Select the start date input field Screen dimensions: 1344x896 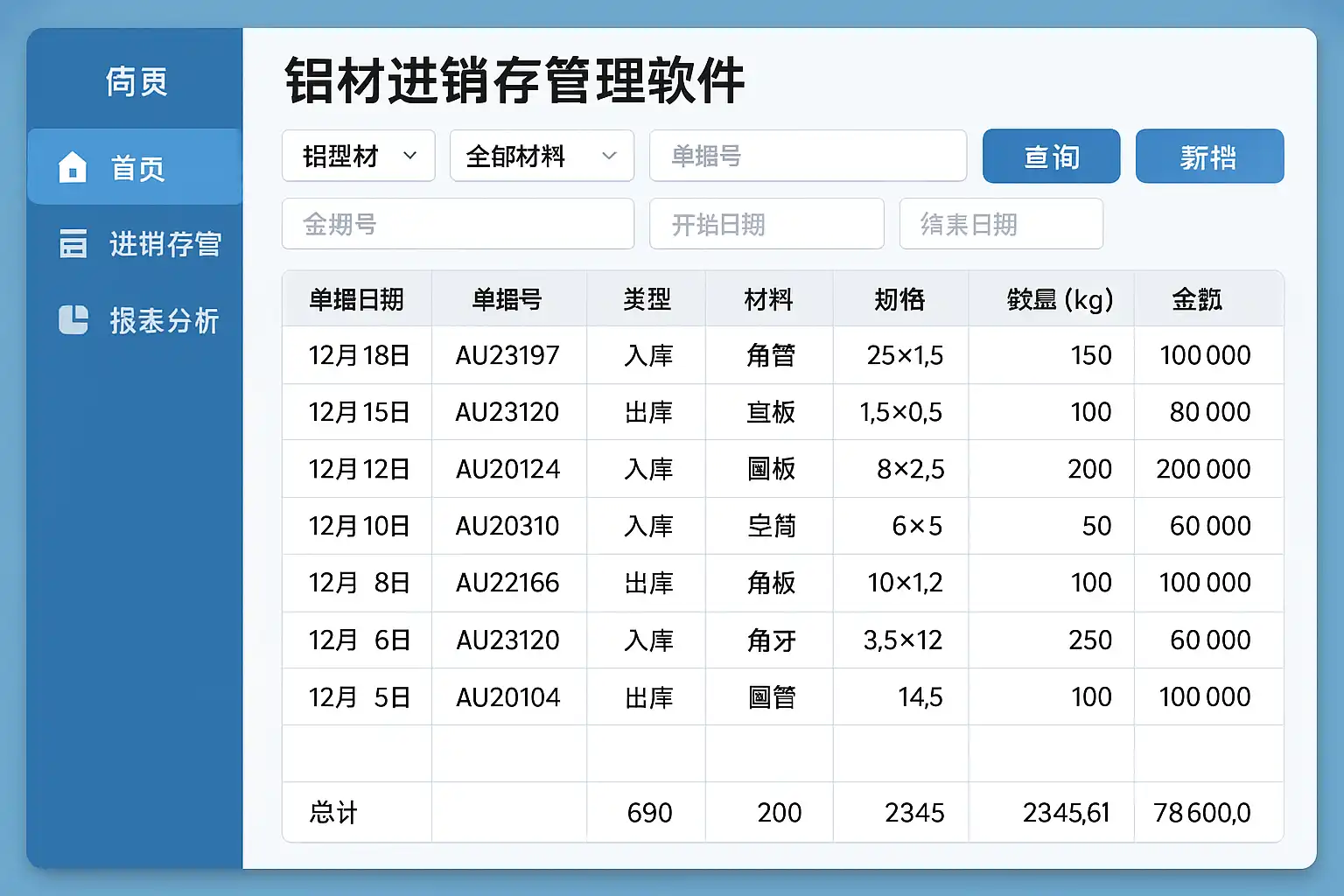point(766,224)
